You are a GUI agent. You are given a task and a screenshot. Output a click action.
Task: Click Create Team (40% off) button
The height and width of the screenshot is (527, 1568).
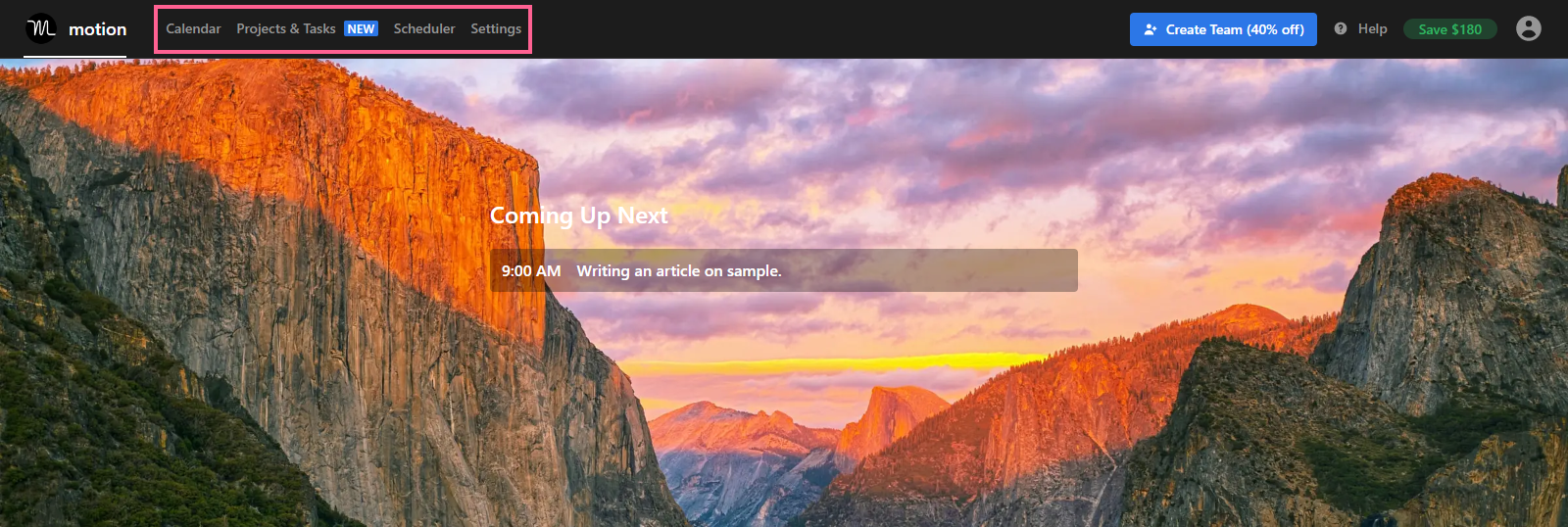point(1223,29)
